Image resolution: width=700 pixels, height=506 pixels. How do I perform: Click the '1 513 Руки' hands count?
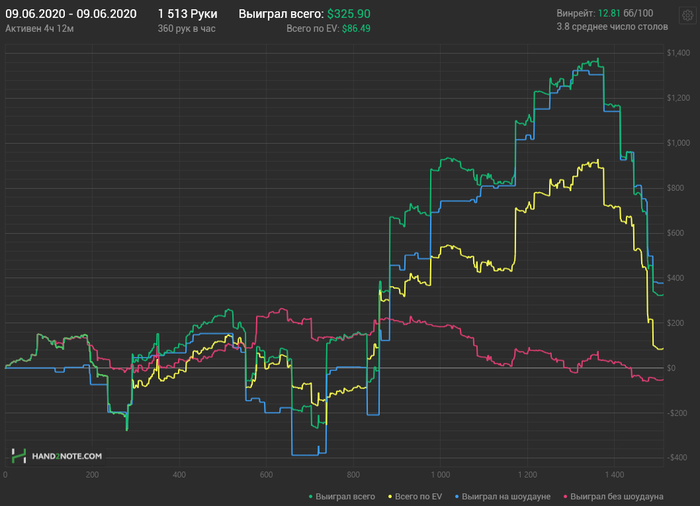[188, 14]
